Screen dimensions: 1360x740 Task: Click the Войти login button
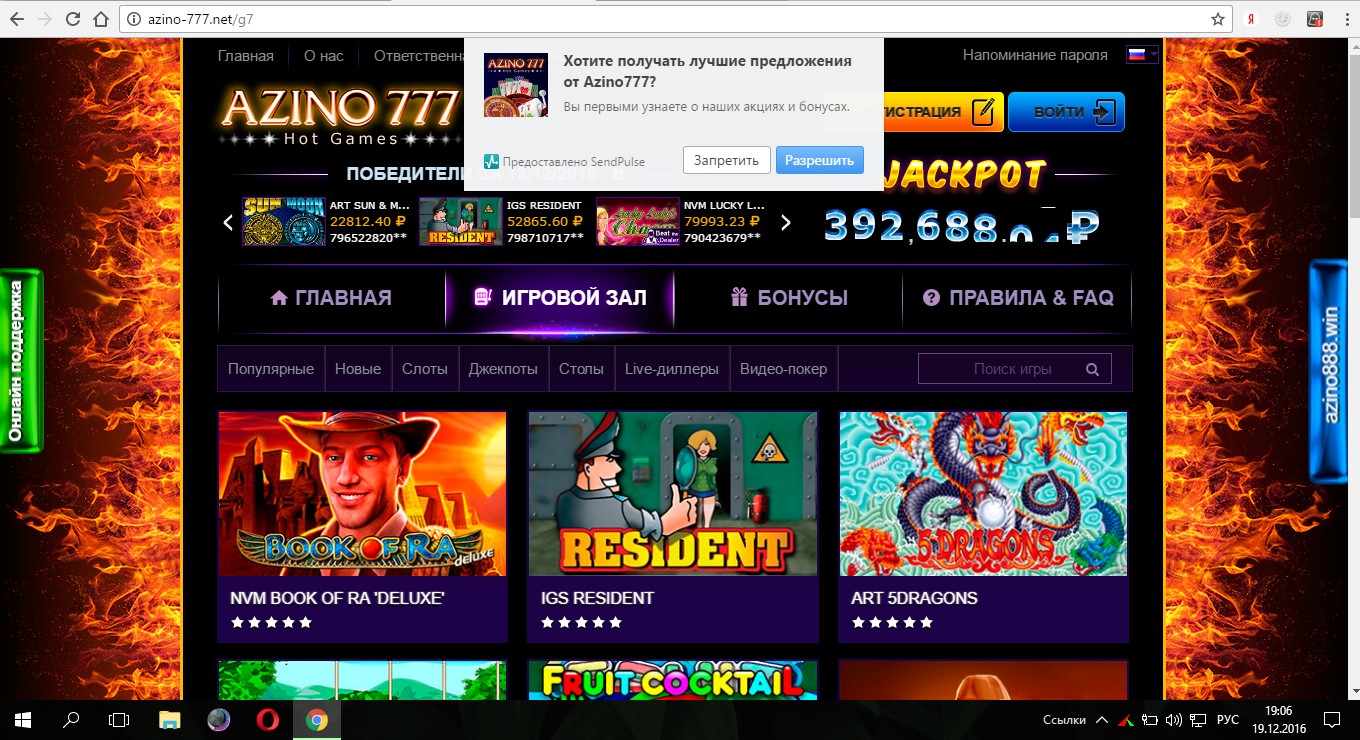1066,112
